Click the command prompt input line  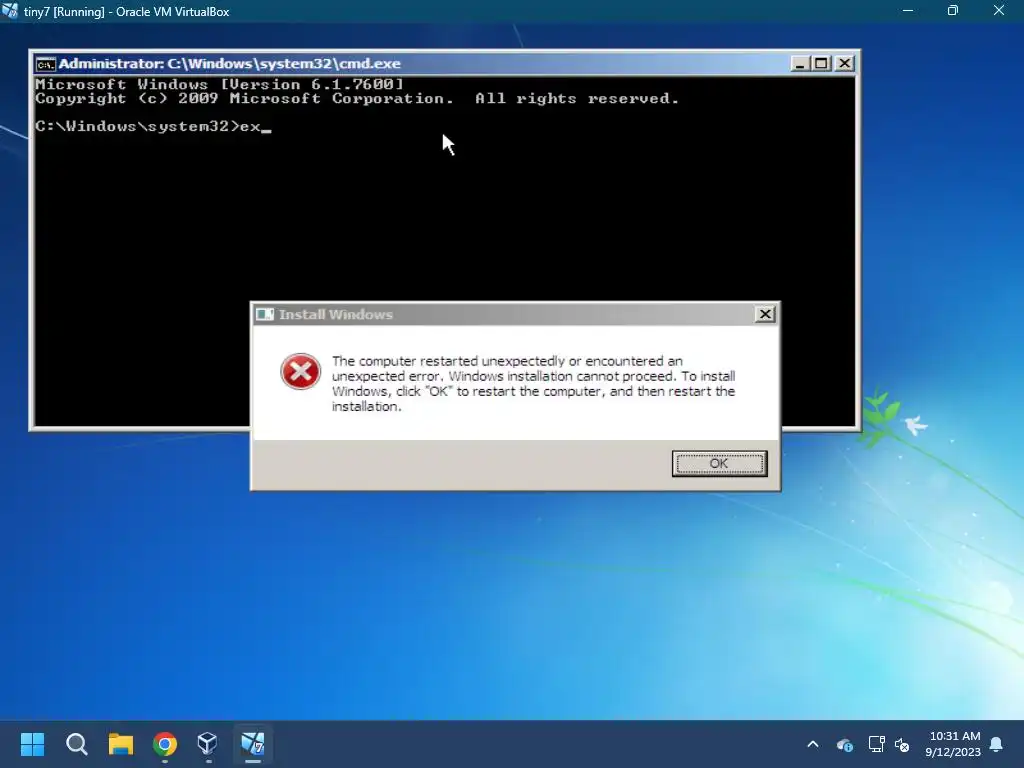pos(153,127)
